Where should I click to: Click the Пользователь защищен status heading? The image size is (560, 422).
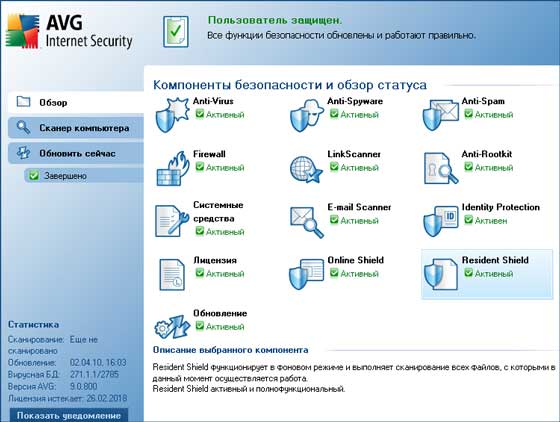(x=275, y=20)
